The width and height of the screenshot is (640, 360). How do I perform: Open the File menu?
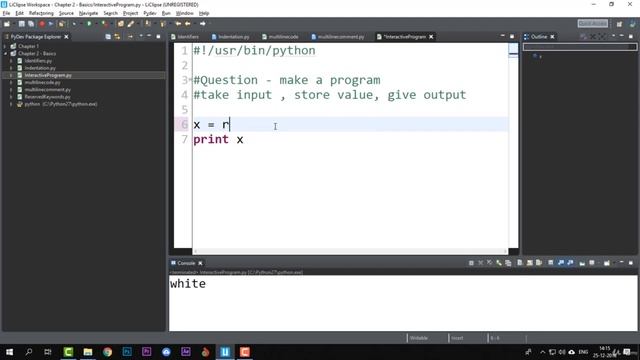coord(6,13)
